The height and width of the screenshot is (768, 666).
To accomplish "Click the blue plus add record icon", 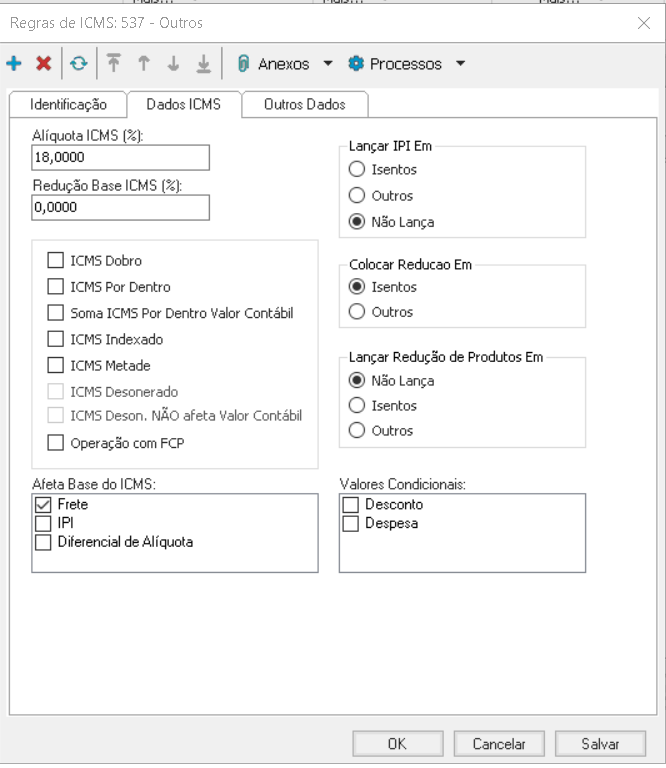I will coord(14,64).
